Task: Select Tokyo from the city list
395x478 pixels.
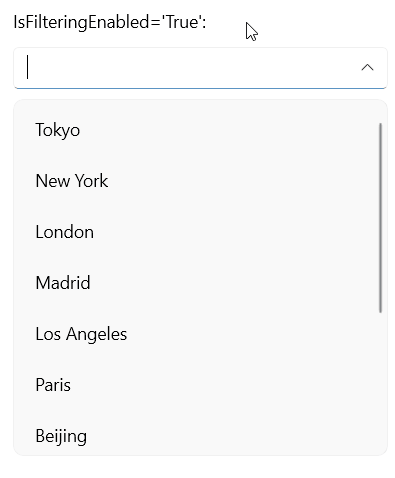Action: point(197,130)
